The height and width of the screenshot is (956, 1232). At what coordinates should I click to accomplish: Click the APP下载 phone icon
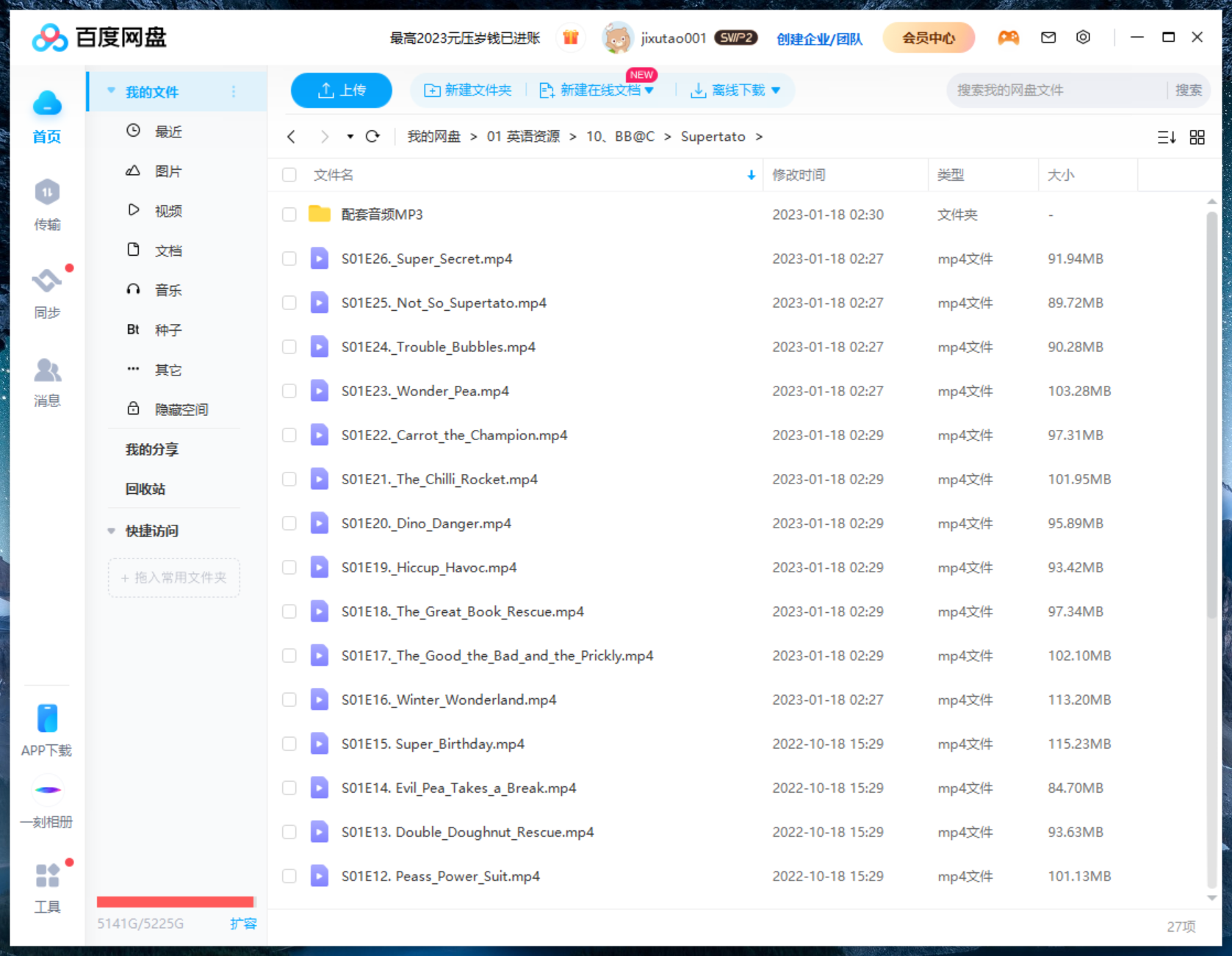click(47, 718)
